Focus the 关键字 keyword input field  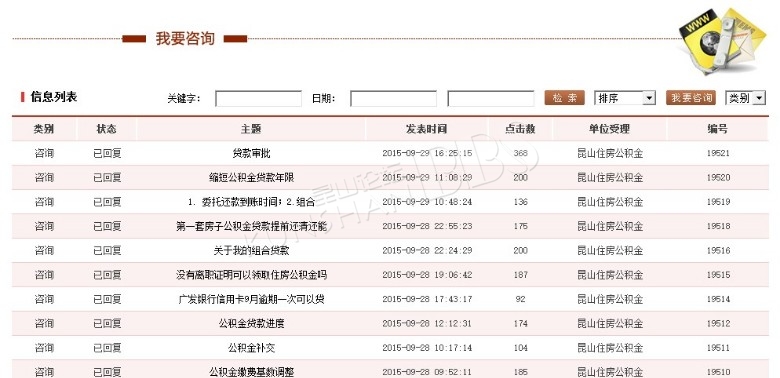tap(258, 98)
